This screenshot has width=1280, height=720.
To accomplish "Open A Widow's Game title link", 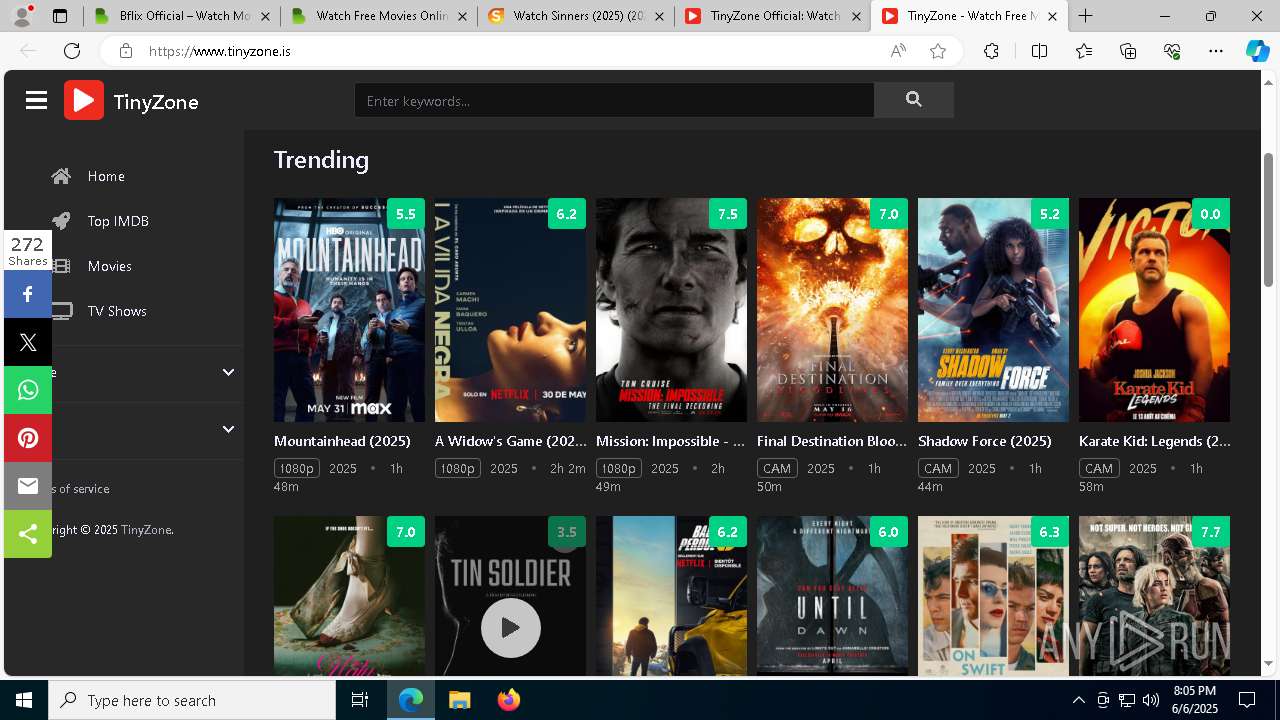I will pos(510,441).
